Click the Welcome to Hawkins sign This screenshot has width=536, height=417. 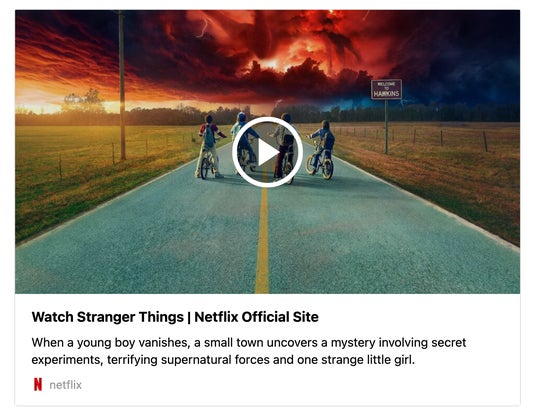pyautogui.click(x=386, y=89)
